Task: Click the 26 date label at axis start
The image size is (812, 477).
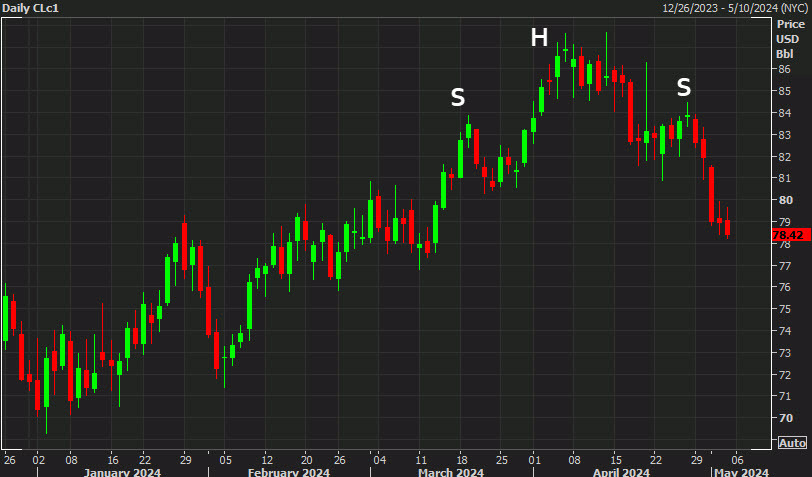Action: 10,460
